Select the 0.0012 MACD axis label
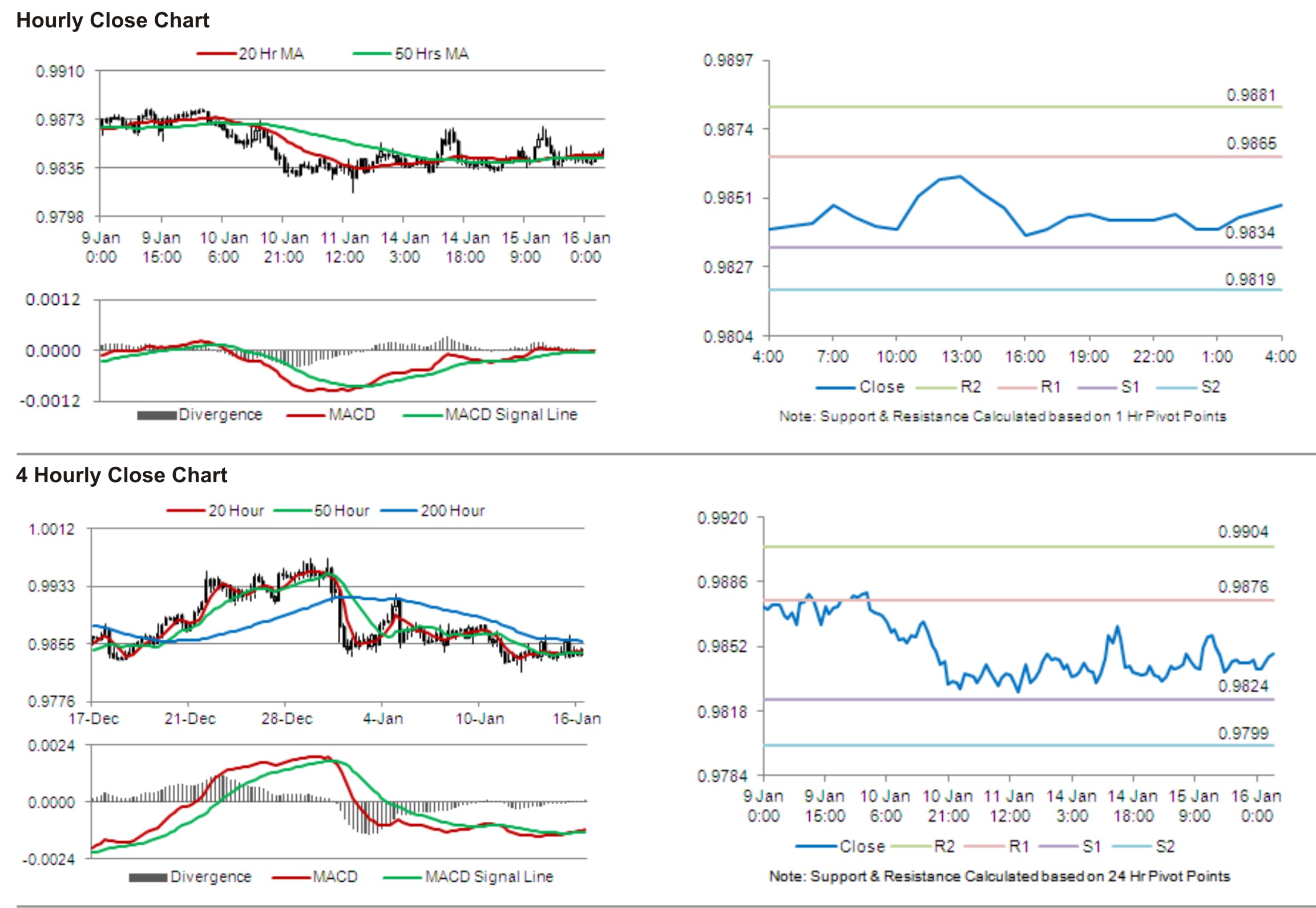 tap(53, 300)
